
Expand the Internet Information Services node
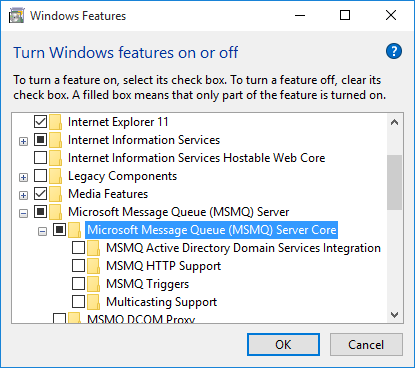click(x=23, y=141)
